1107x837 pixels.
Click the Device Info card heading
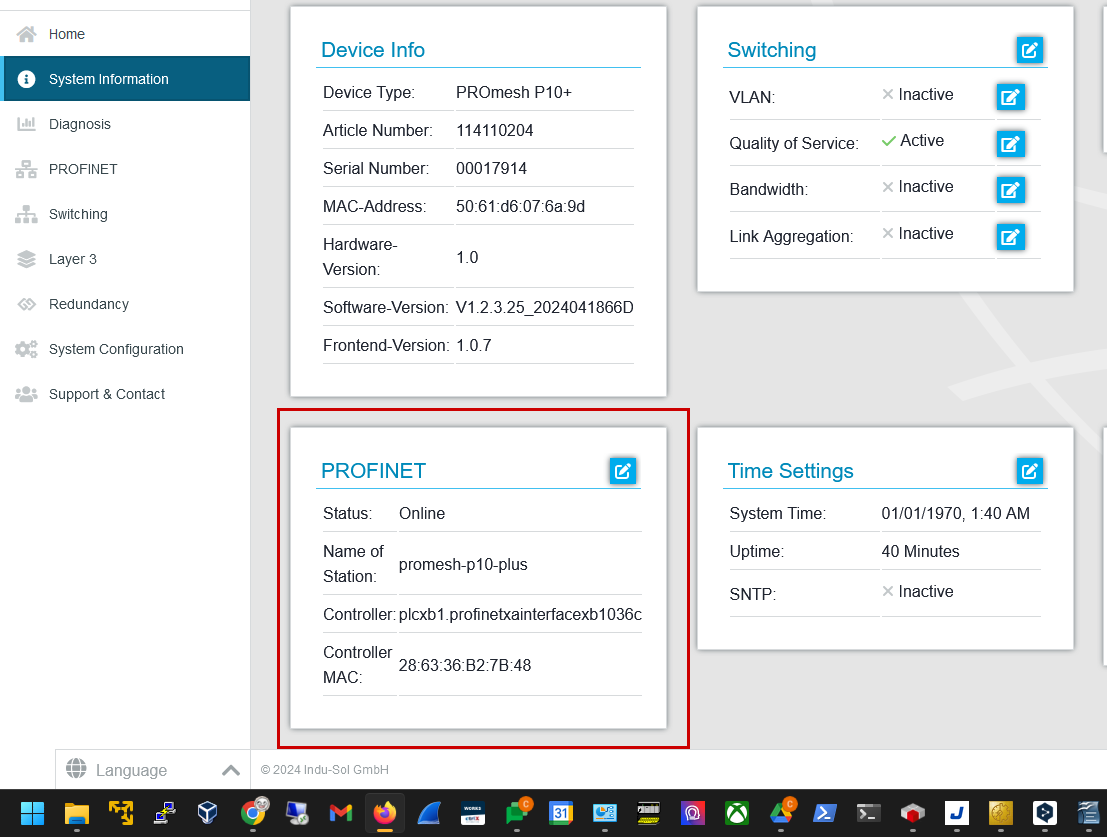373,50
